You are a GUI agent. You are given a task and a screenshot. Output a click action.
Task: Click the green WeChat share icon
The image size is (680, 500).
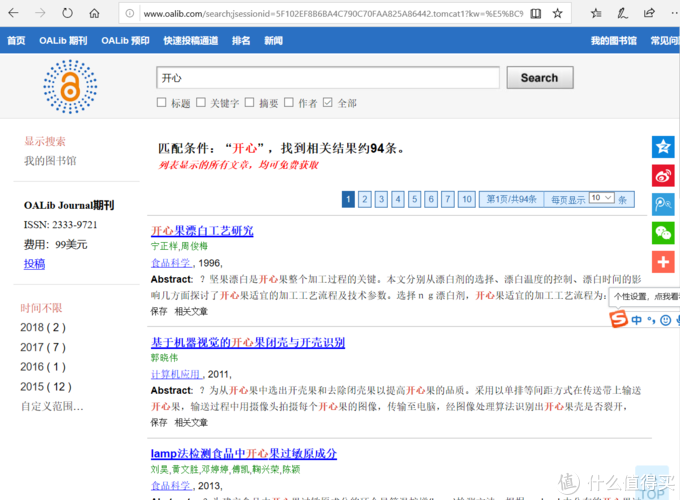(663, 233)
